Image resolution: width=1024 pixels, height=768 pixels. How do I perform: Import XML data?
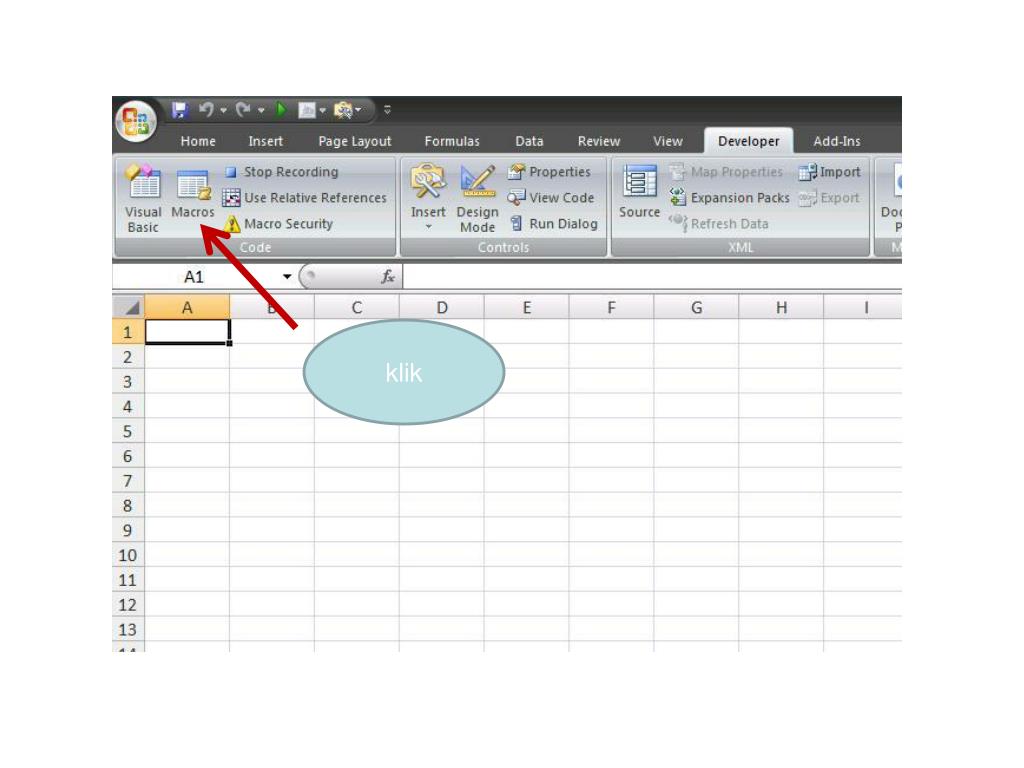829,172
